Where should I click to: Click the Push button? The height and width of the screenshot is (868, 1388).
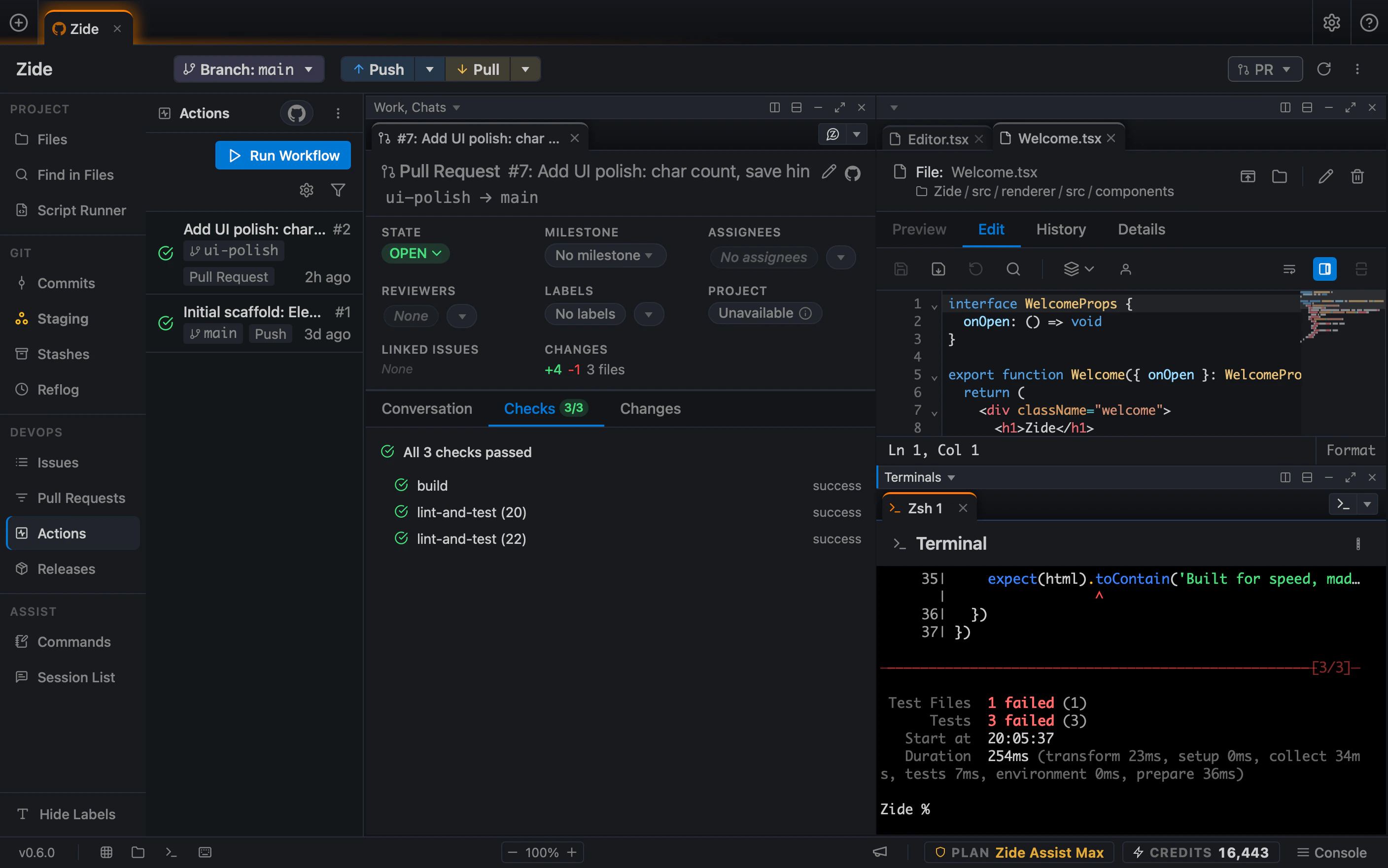coord(378,69)
